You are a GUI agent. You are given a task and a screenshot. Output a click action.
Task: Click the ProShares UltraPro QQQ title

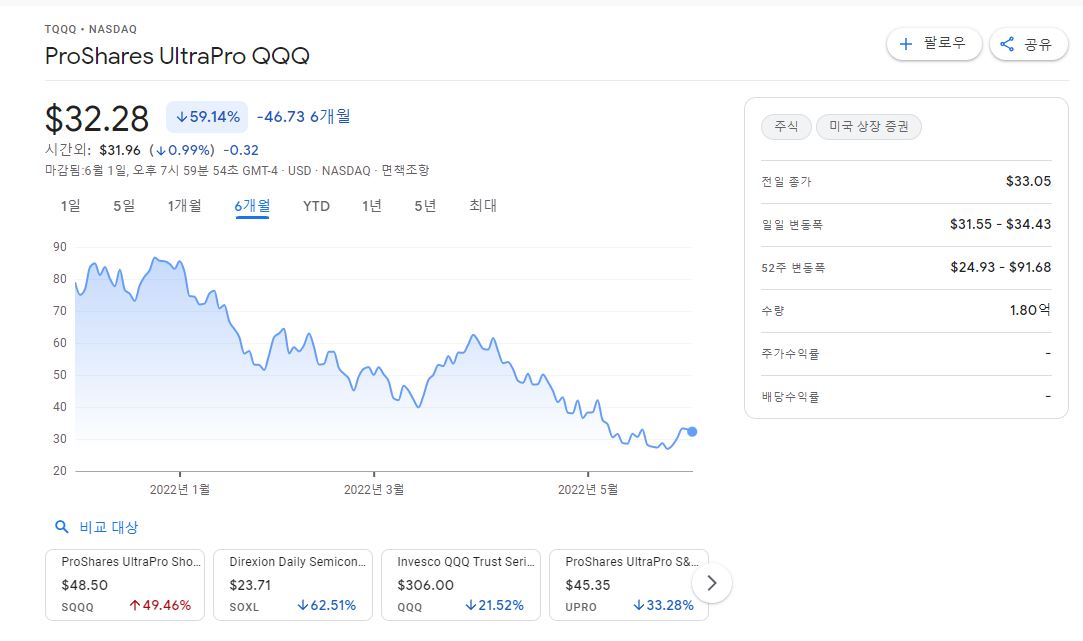[x=178, y=56]
